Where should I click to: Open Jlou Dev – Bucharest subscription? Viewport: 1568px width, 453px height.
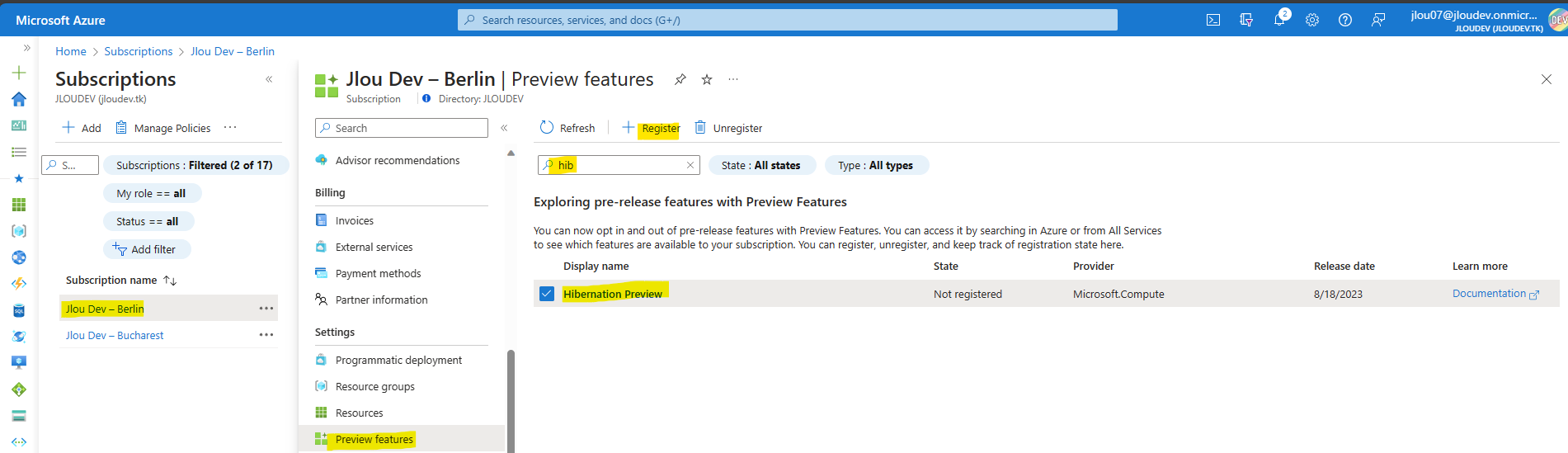pyautogui.click(x=115, y=335)
